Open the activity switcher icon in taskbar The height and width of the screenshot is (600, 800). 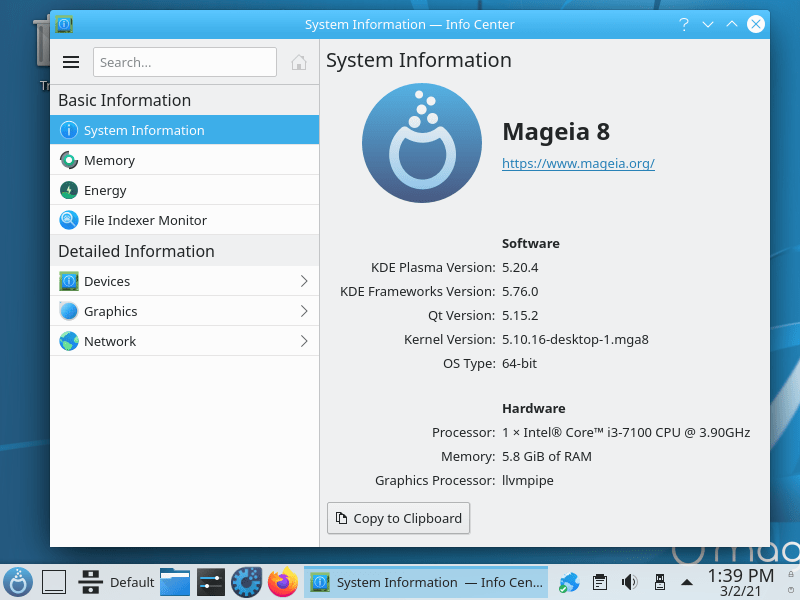[90, 582]
